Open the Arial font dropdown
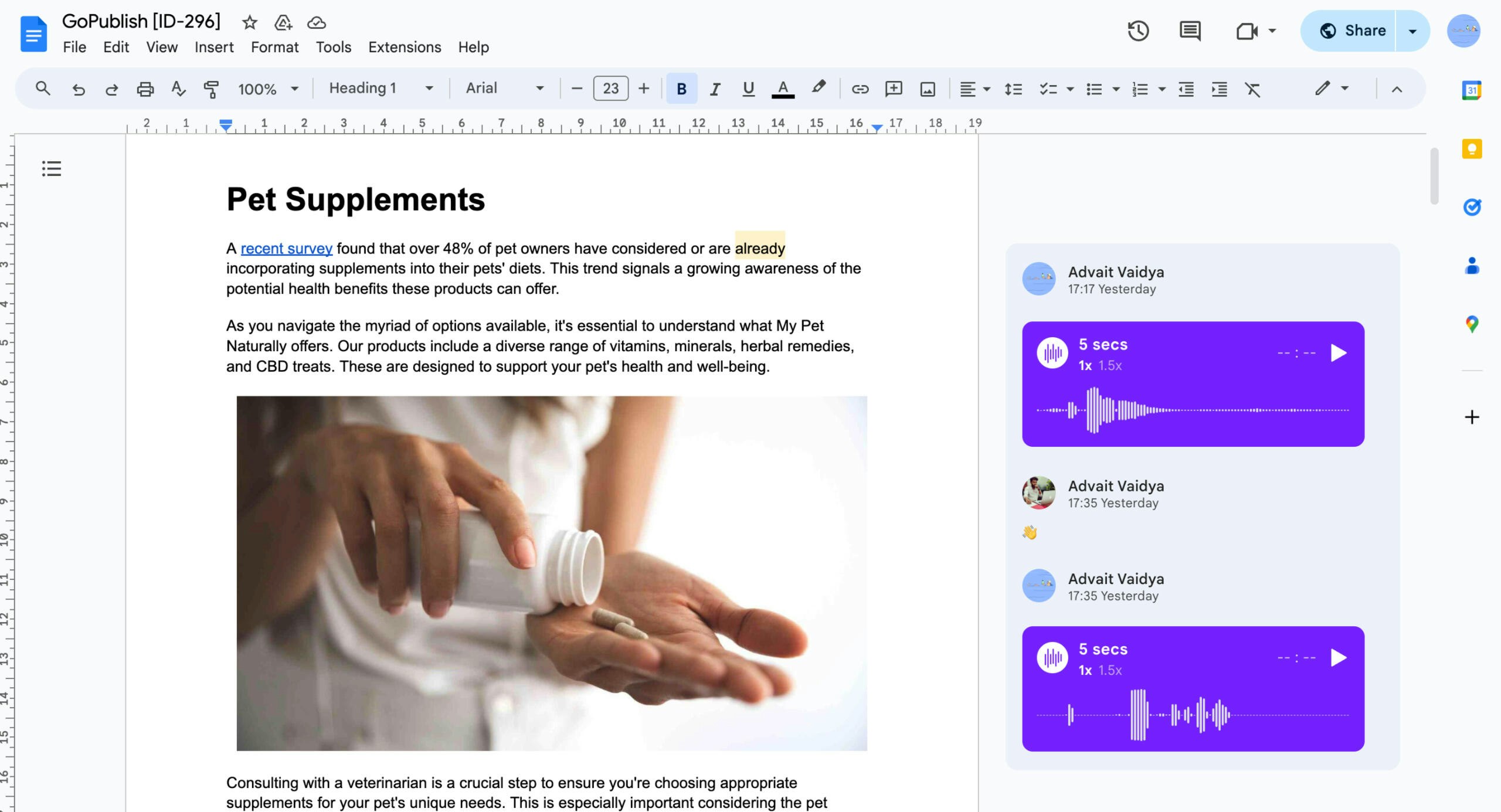The height and width of the screenshot is (812, 1501). 504,89
